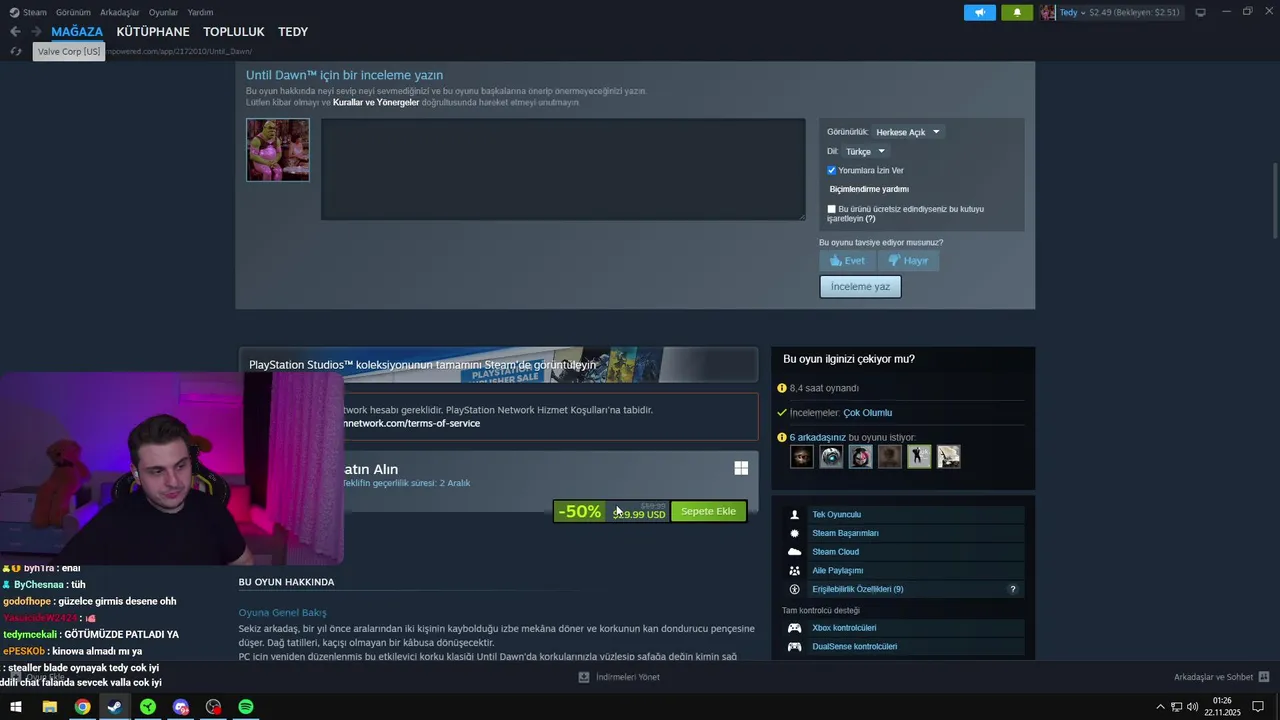Open the OBS Studio taskbar icon
The width and height of the screenshot is (1280, 720).
[213, 707]
